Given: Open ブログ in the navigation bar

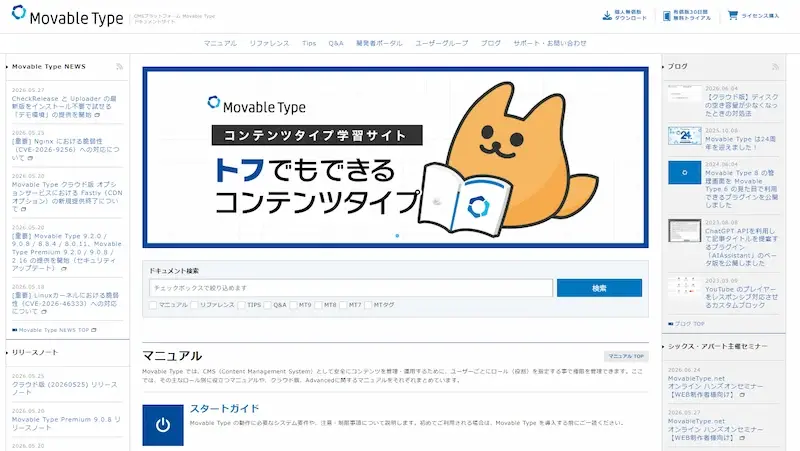Looking at the screenshot, I should 491,43.
